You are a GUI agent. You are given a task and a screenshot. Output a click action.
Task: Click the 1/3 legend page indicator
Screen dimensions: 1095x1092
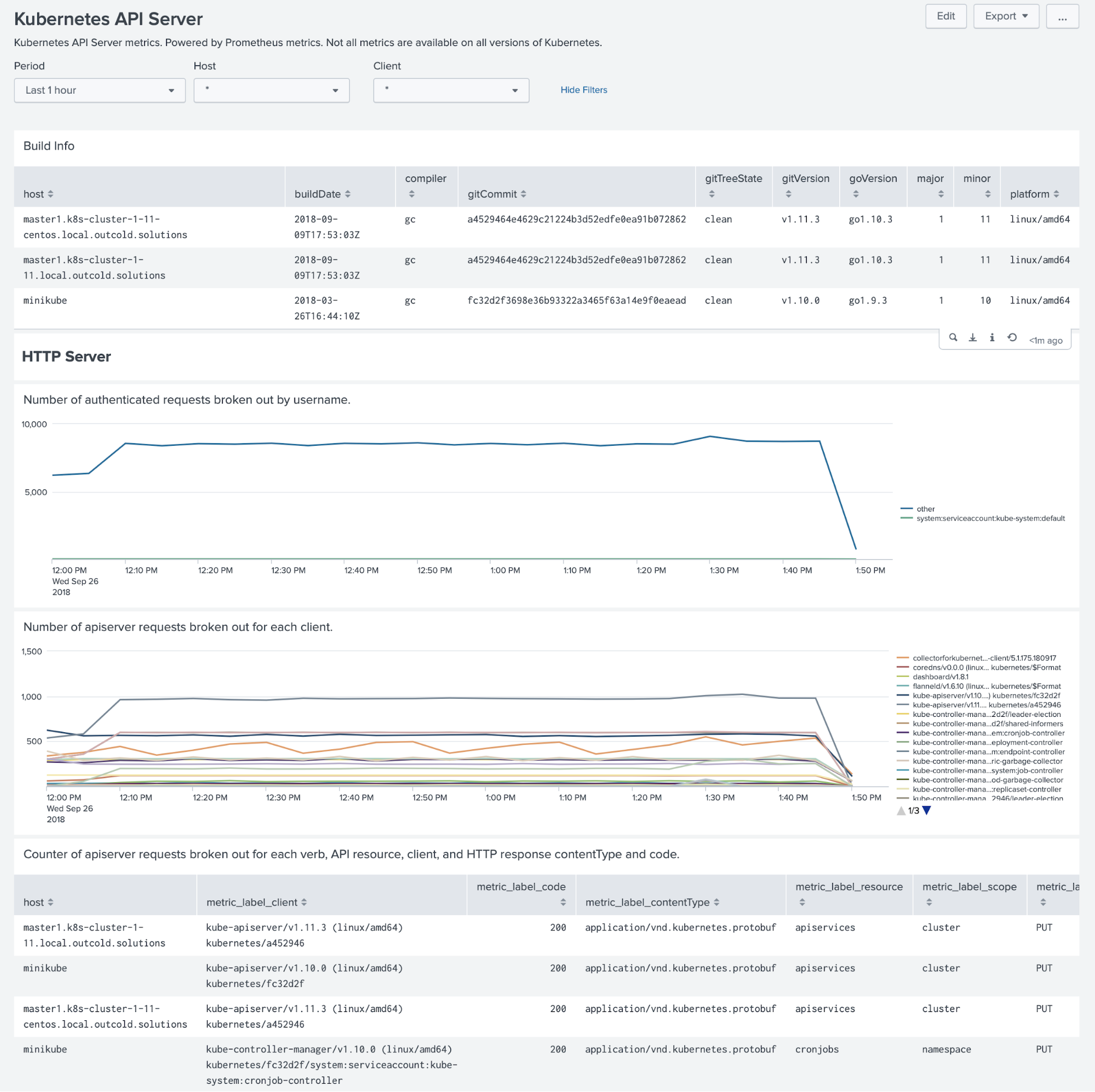point(914,811)
